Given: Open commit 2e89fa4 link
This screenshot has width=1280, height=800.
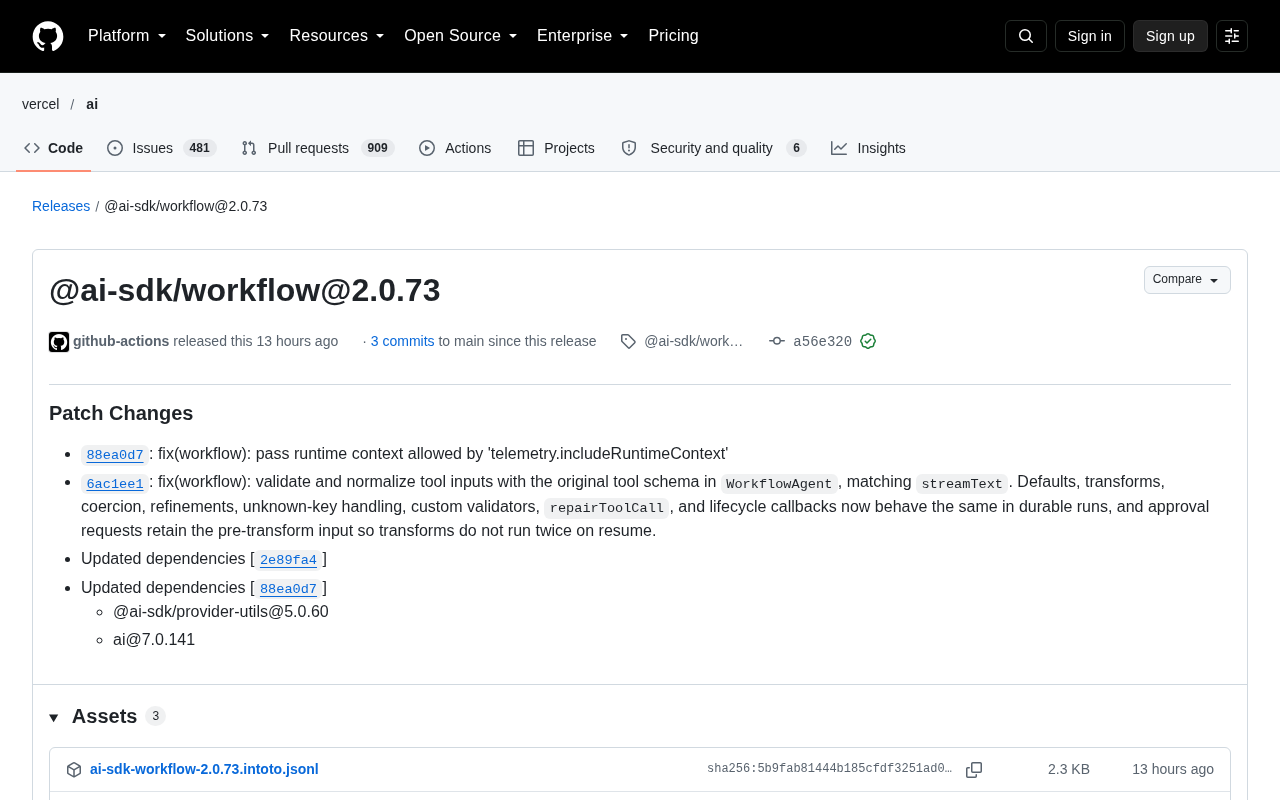Looking at the screenshot, I should click(288, 560).
